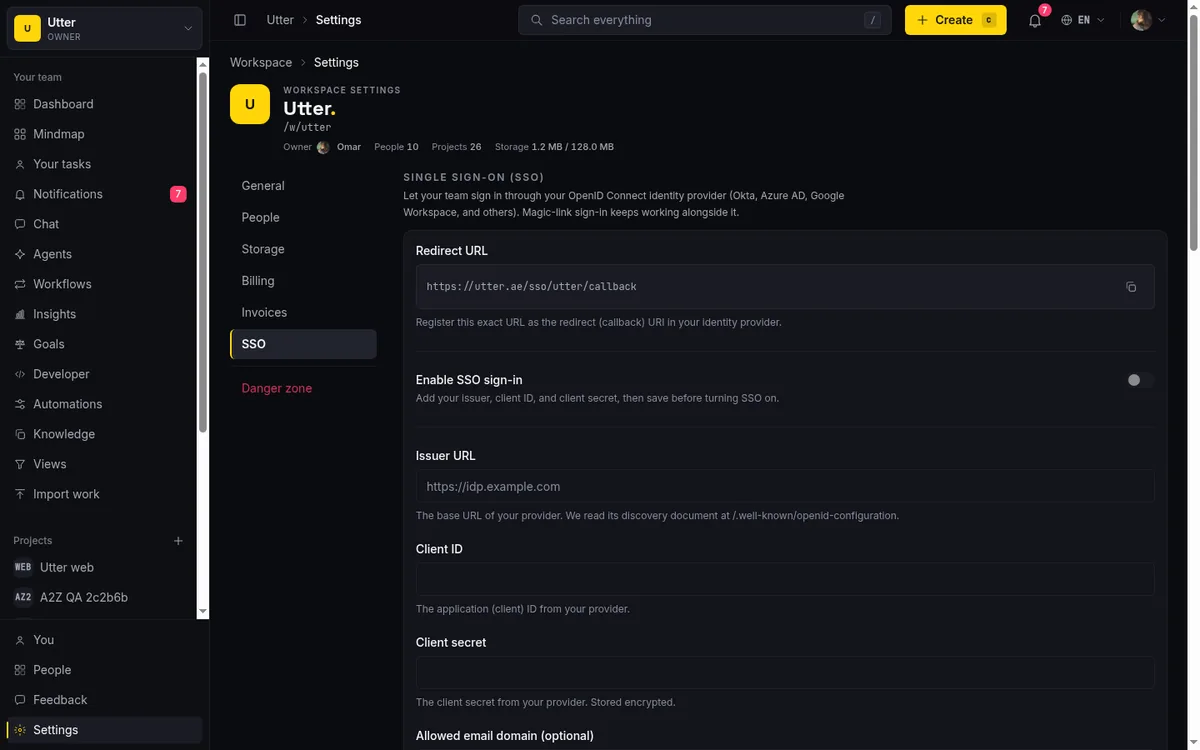Open the user avatar menu
This screenshot has height=750, width=1200.
click(x=1148, y=20)
